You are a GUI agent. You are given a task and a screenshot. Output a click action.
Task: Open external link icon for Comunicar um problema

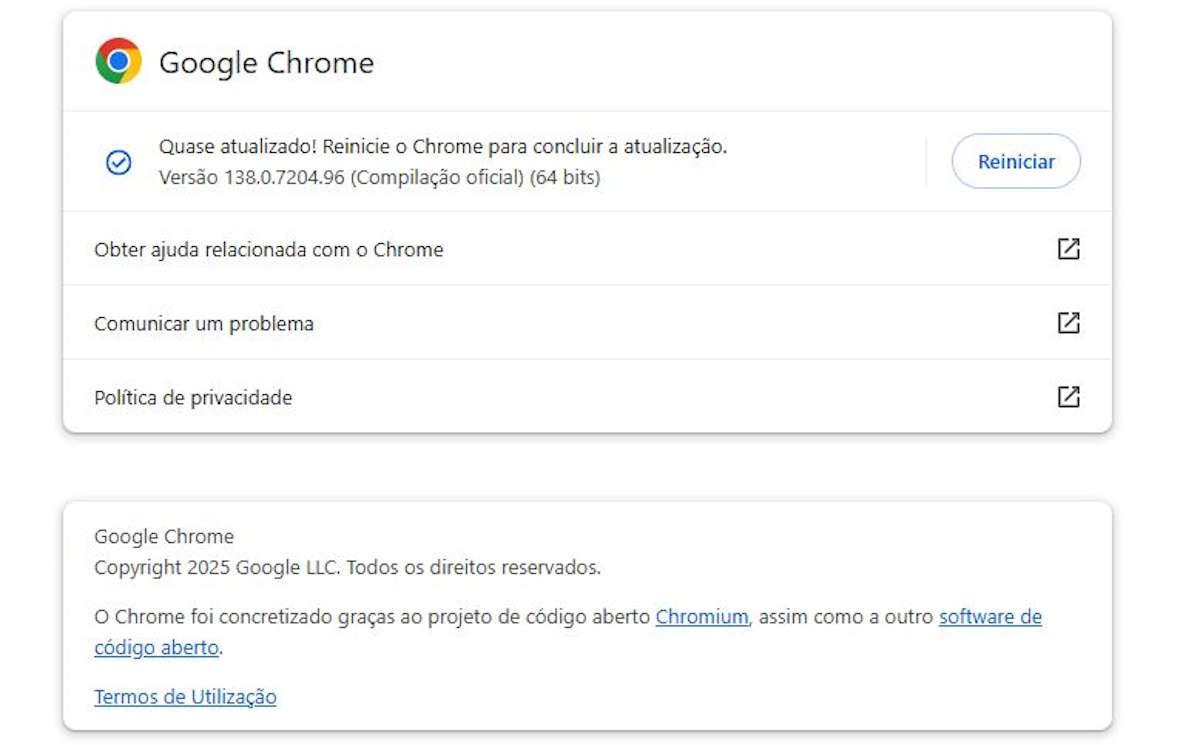(x=1068, y=323)
